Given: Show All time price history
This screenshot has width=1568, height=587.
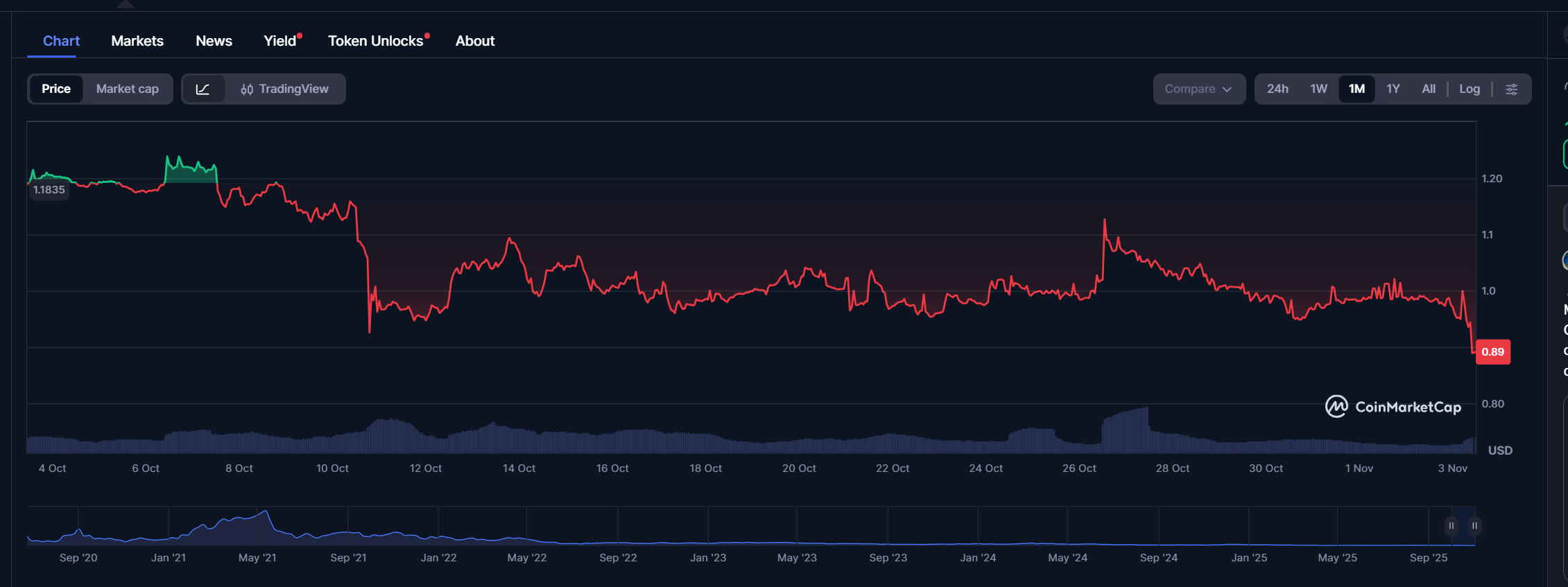Looking at the screenshot, I should pyautogui.click(x=1428, y=89).
